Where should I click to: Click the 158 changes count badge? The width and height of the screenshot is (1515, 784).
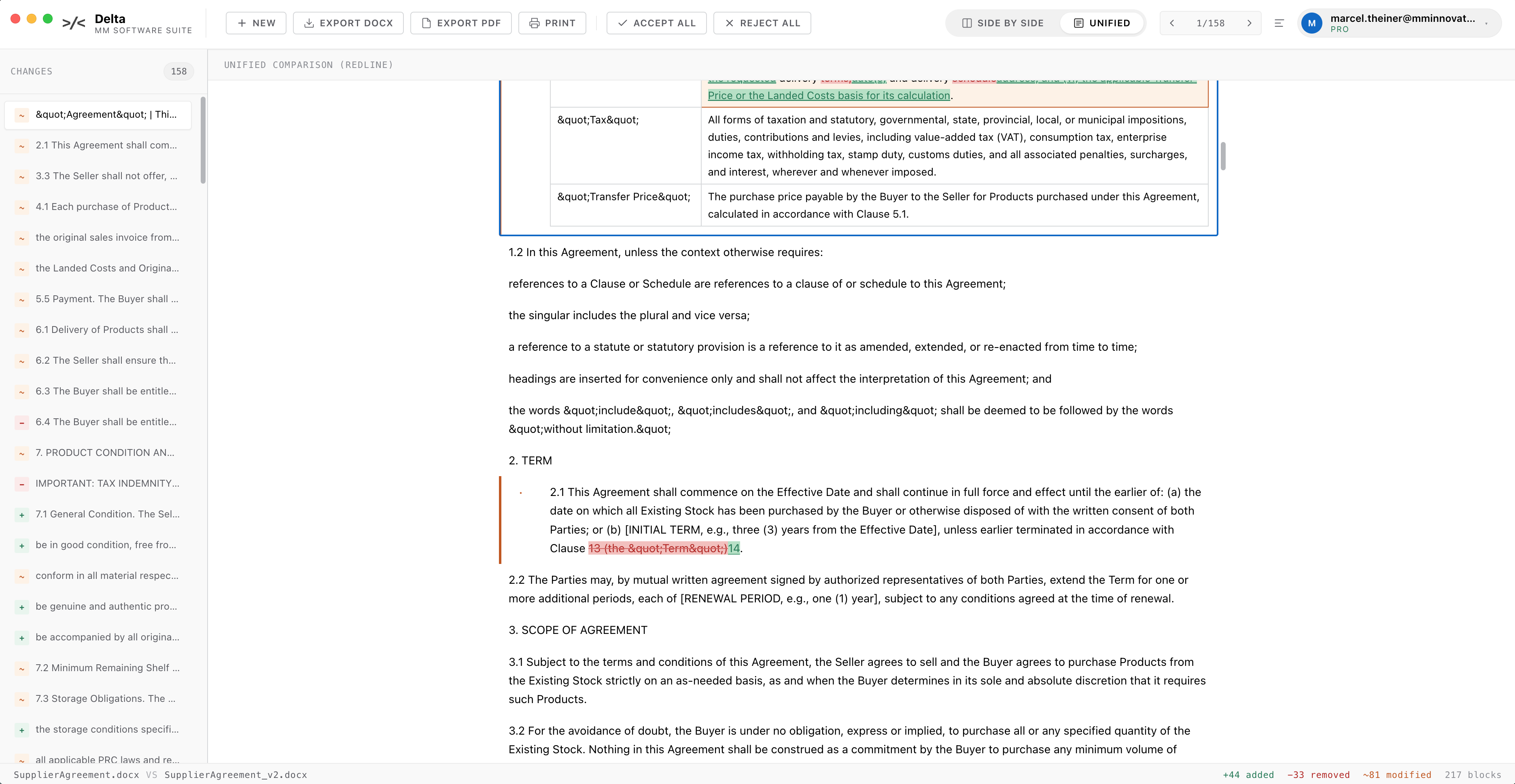[x=179, y=71]
